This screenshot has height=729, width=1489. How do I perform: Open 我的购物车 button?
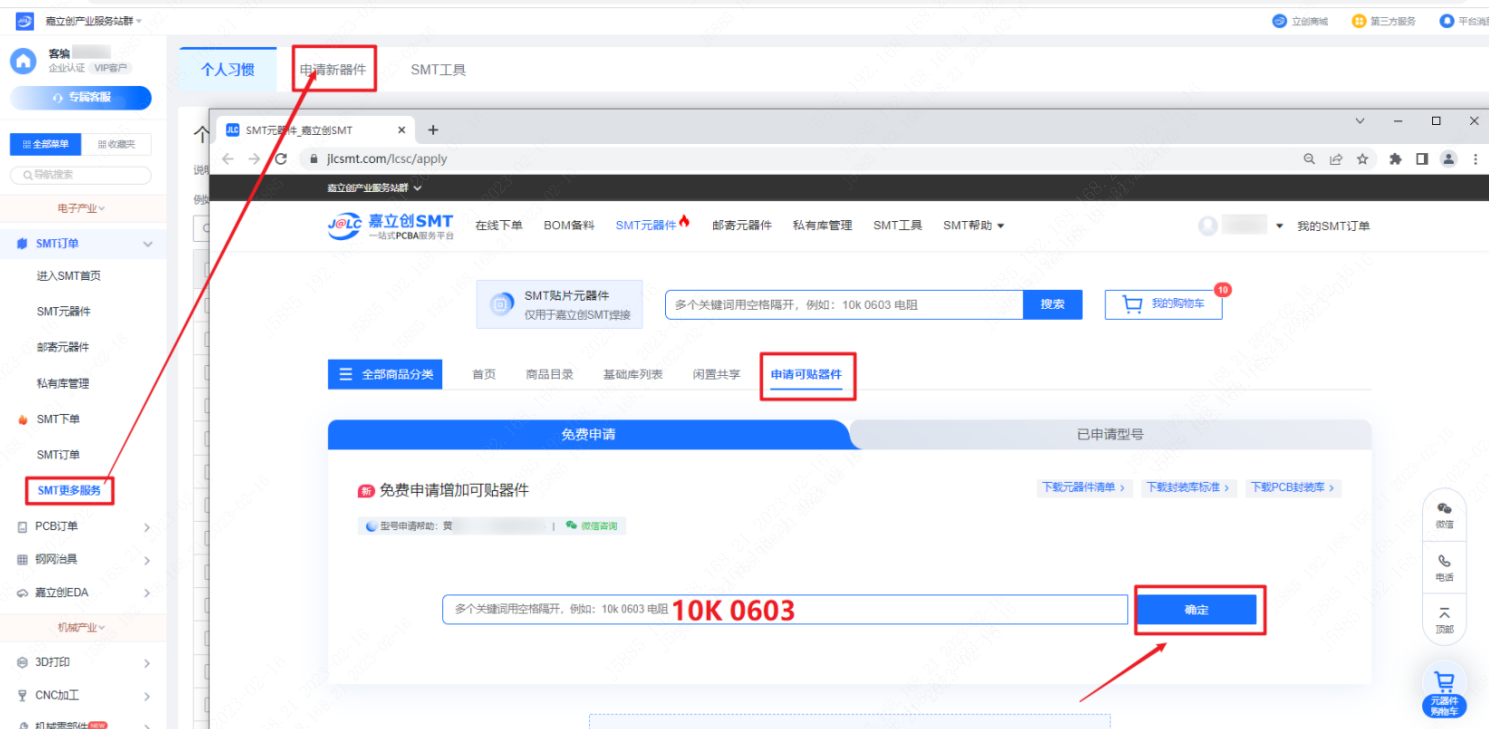(1163, 304)
